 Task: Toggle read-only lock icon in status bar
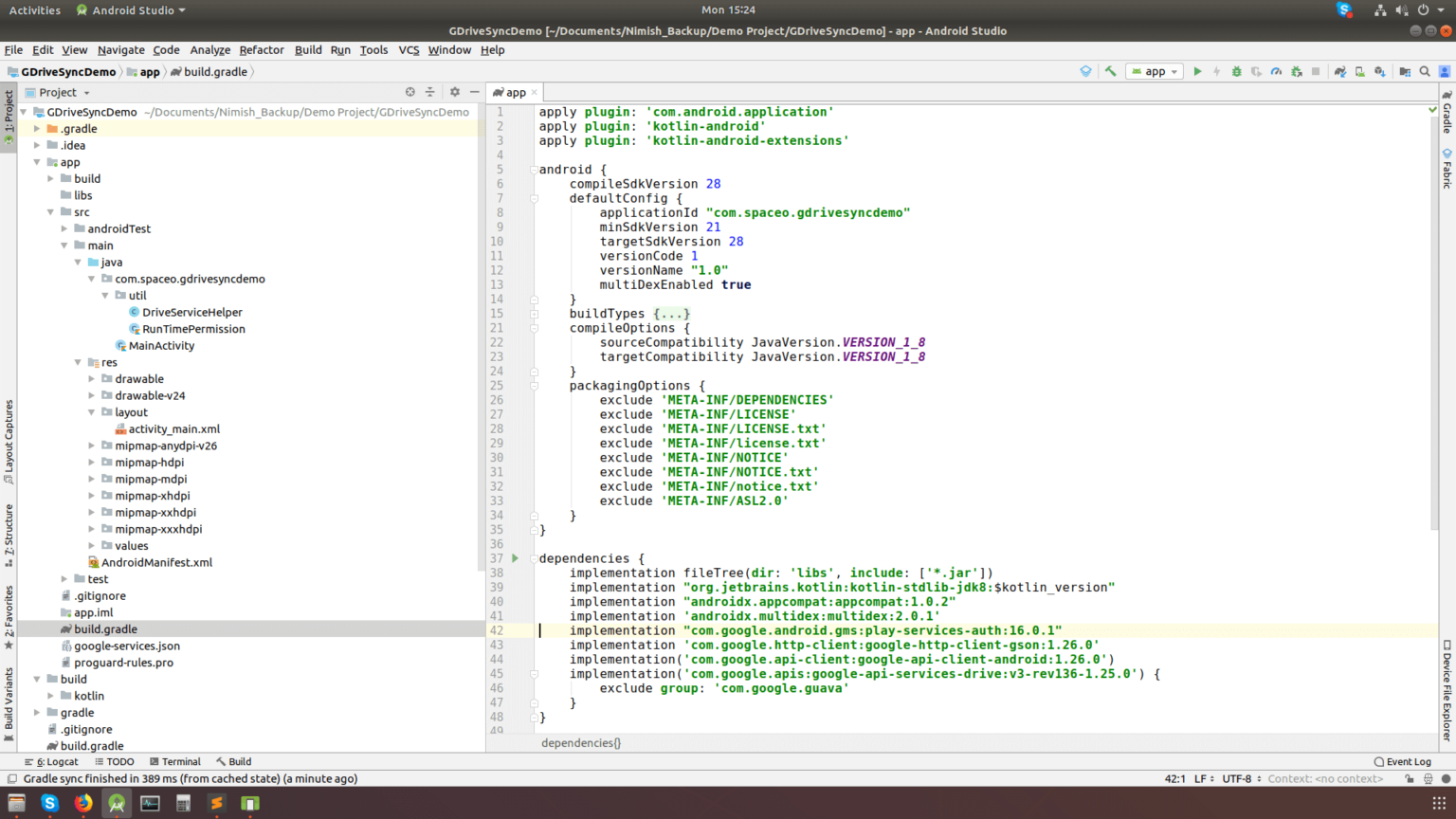click(x=1410, y=779)
